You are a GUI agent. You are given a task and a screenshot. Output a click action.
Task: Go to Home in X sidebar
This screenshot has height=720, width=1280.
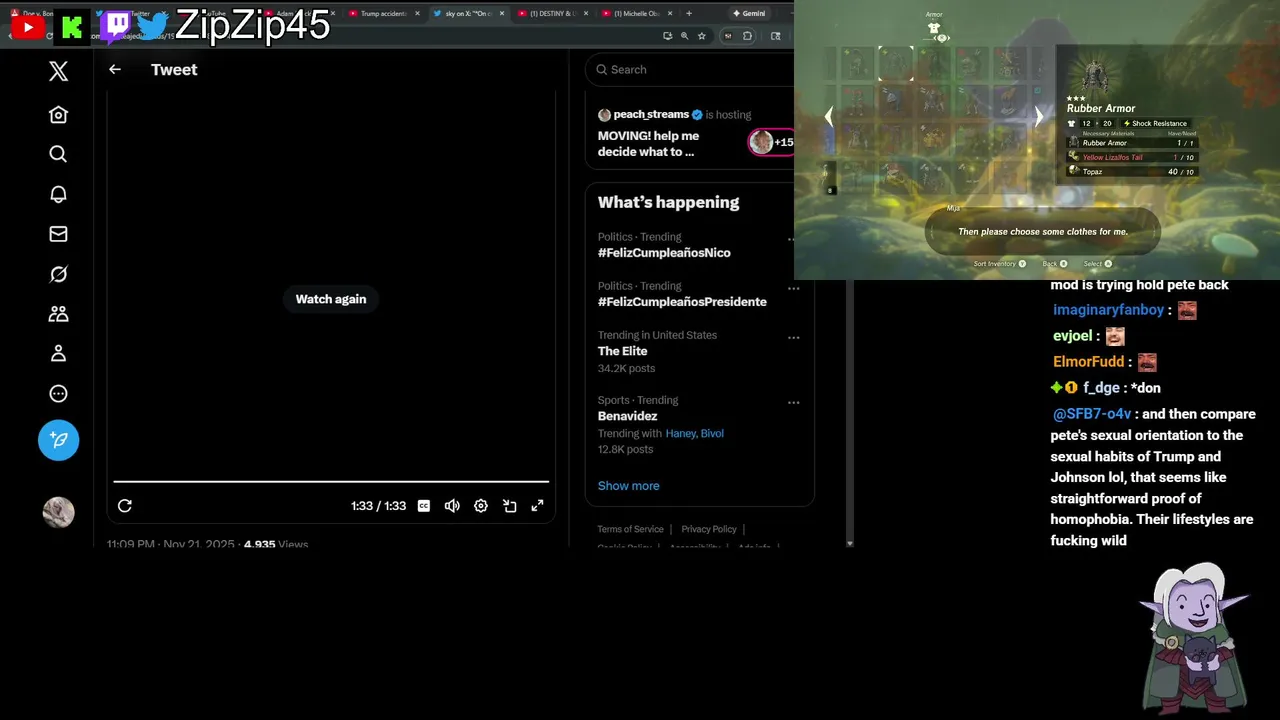coord(58,115)
